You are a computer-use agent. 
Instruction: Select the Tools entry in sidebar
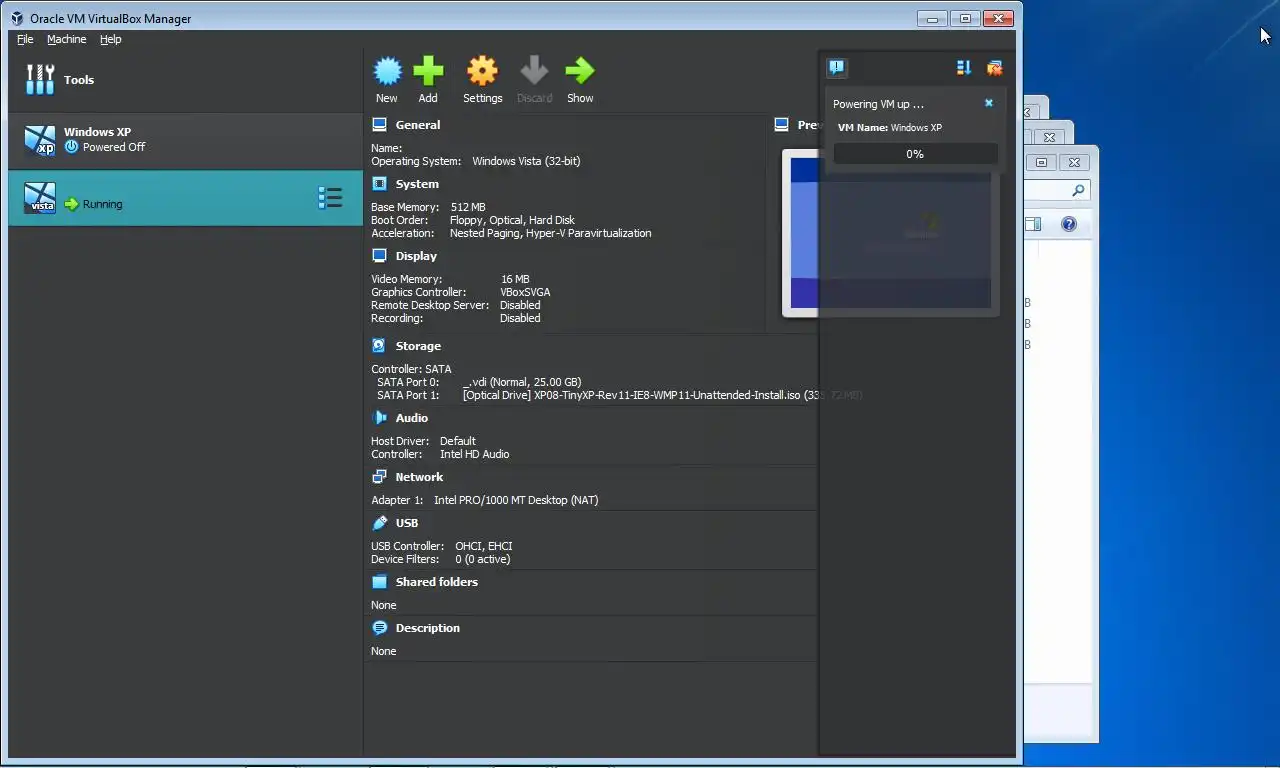(x=185, y=80)
